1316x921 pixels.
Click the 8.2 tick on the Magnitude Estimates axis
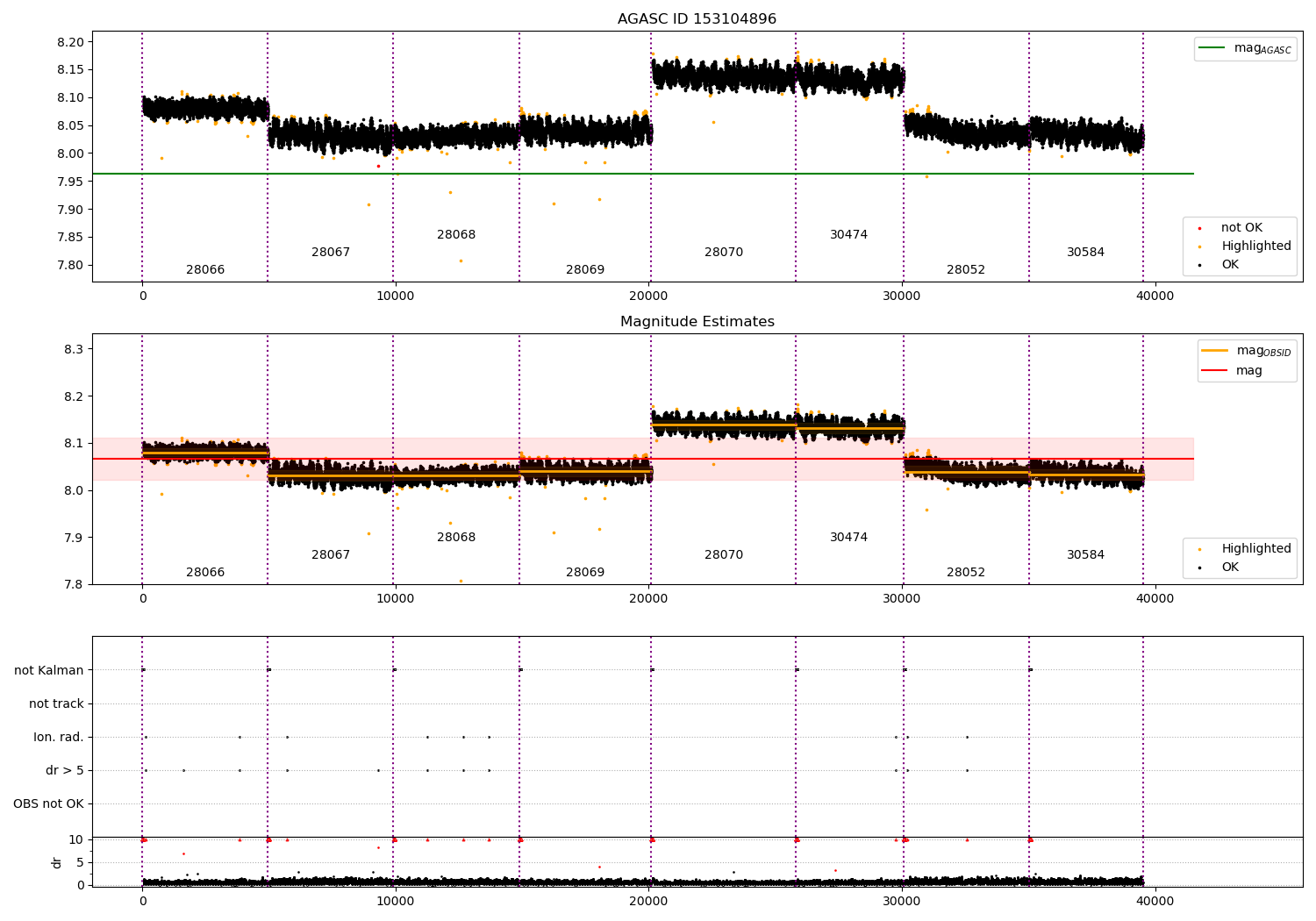pyautogui.click(x=74, y=396)
